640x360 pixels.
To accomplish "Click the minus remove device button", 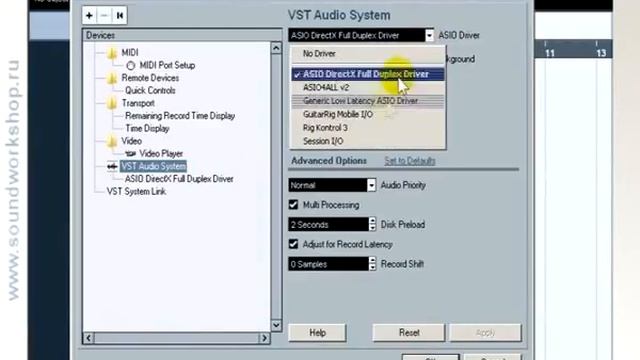I will point(104,16).
